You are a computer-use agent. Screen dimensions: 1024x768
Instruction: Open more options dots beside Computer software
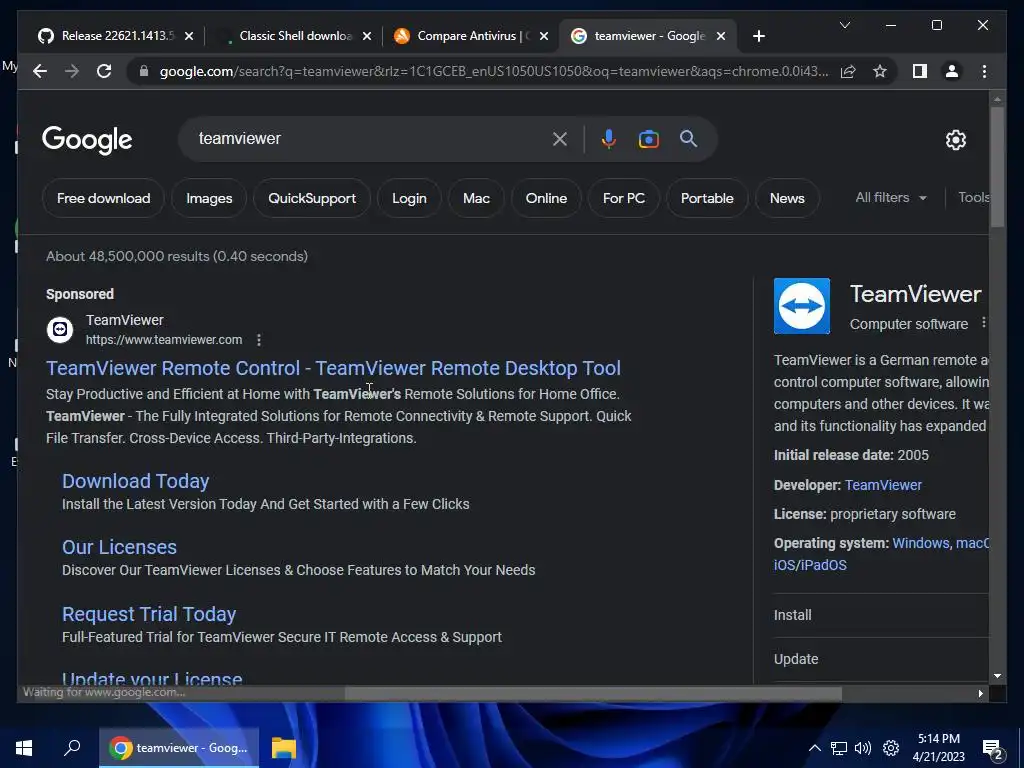click(983, 323)
